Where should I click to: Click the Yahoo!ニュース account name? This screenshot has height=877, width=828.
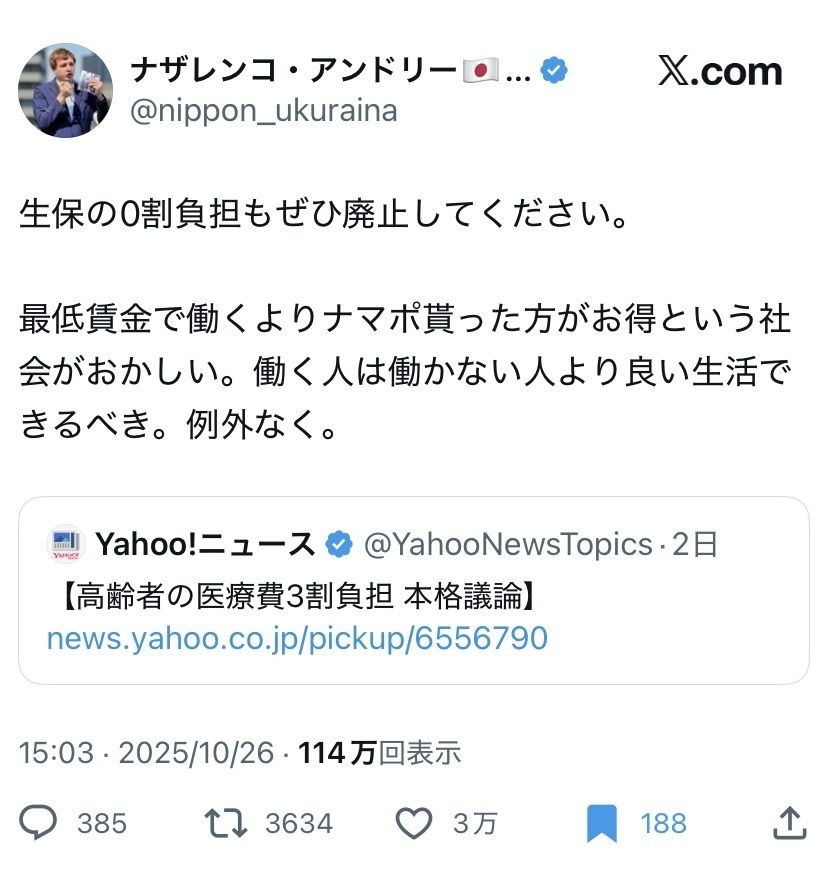click(205, 545)
